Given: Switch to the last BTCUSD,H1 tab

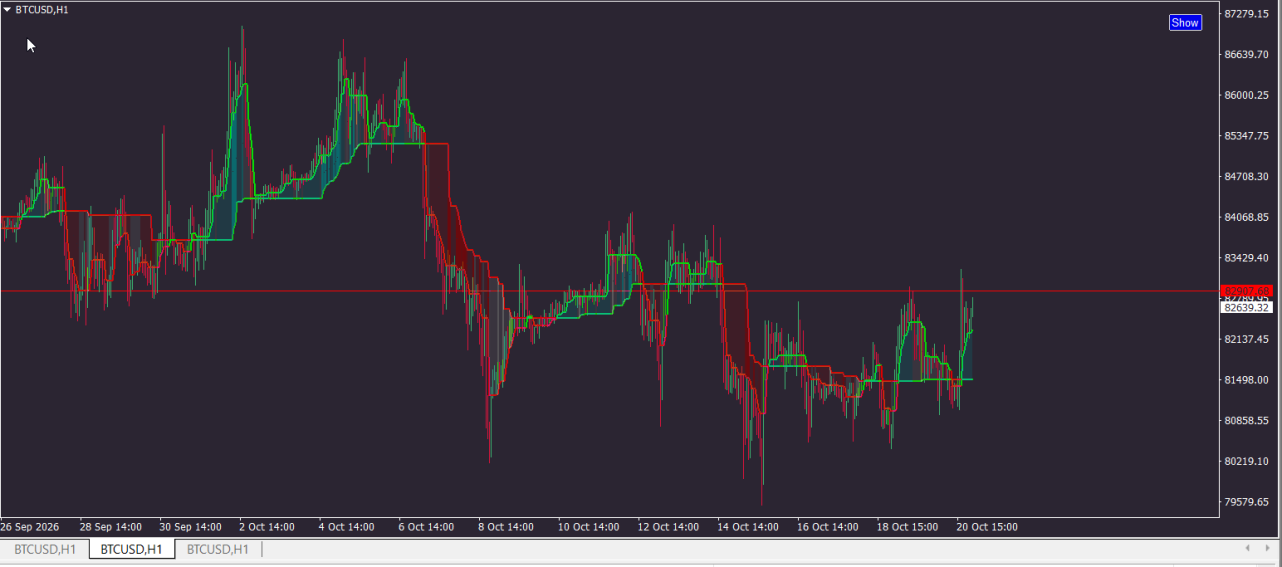Looking at the screenshot, I should (218, 549).
